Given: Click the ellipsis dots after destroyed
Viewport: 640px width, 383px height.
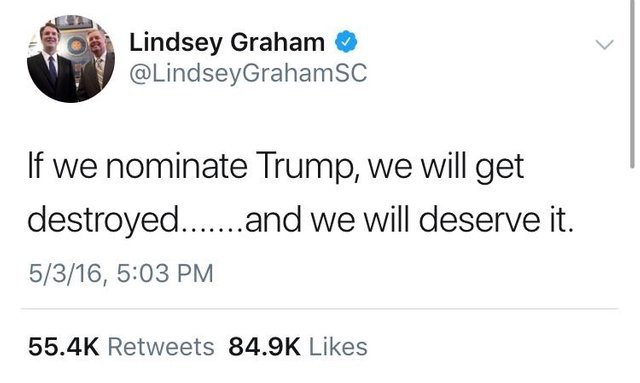Looking at the screenshot, I should [x=212, y=227].
